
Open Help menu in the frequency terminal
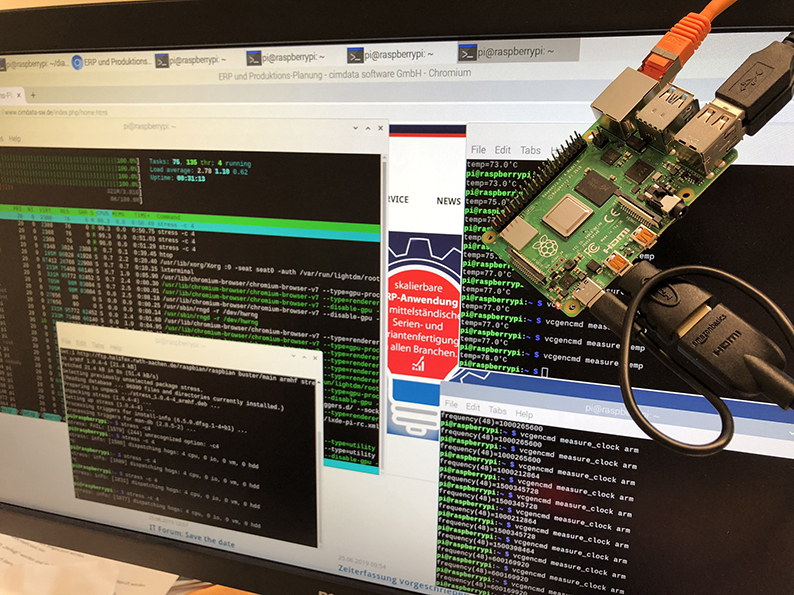pyautogui.click(x=524, y=414)
